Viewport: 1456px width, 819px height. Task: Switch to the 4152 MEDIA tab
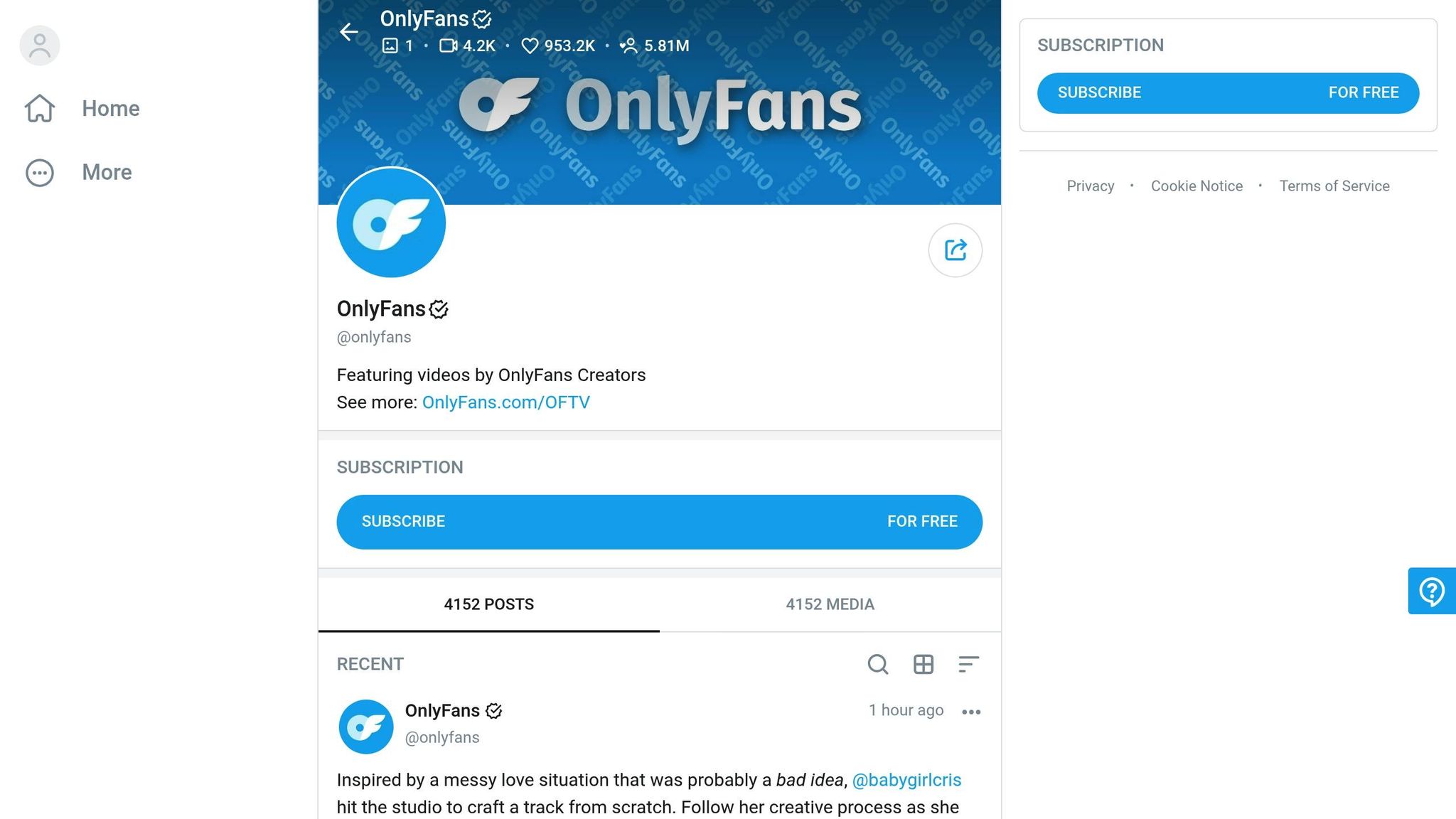[x=830, y=604]
